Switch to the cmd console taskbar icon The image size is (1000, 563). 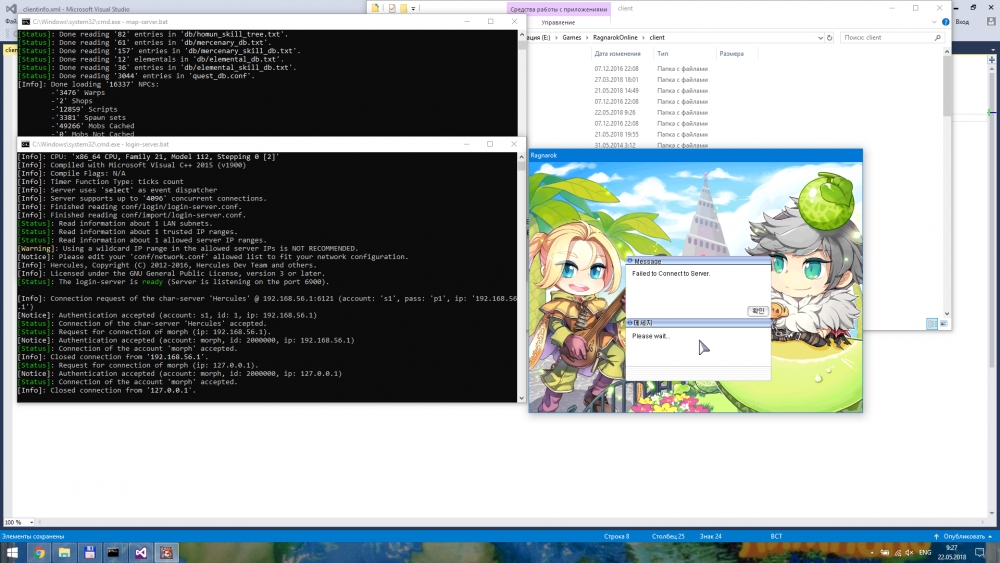click(114, 553)
